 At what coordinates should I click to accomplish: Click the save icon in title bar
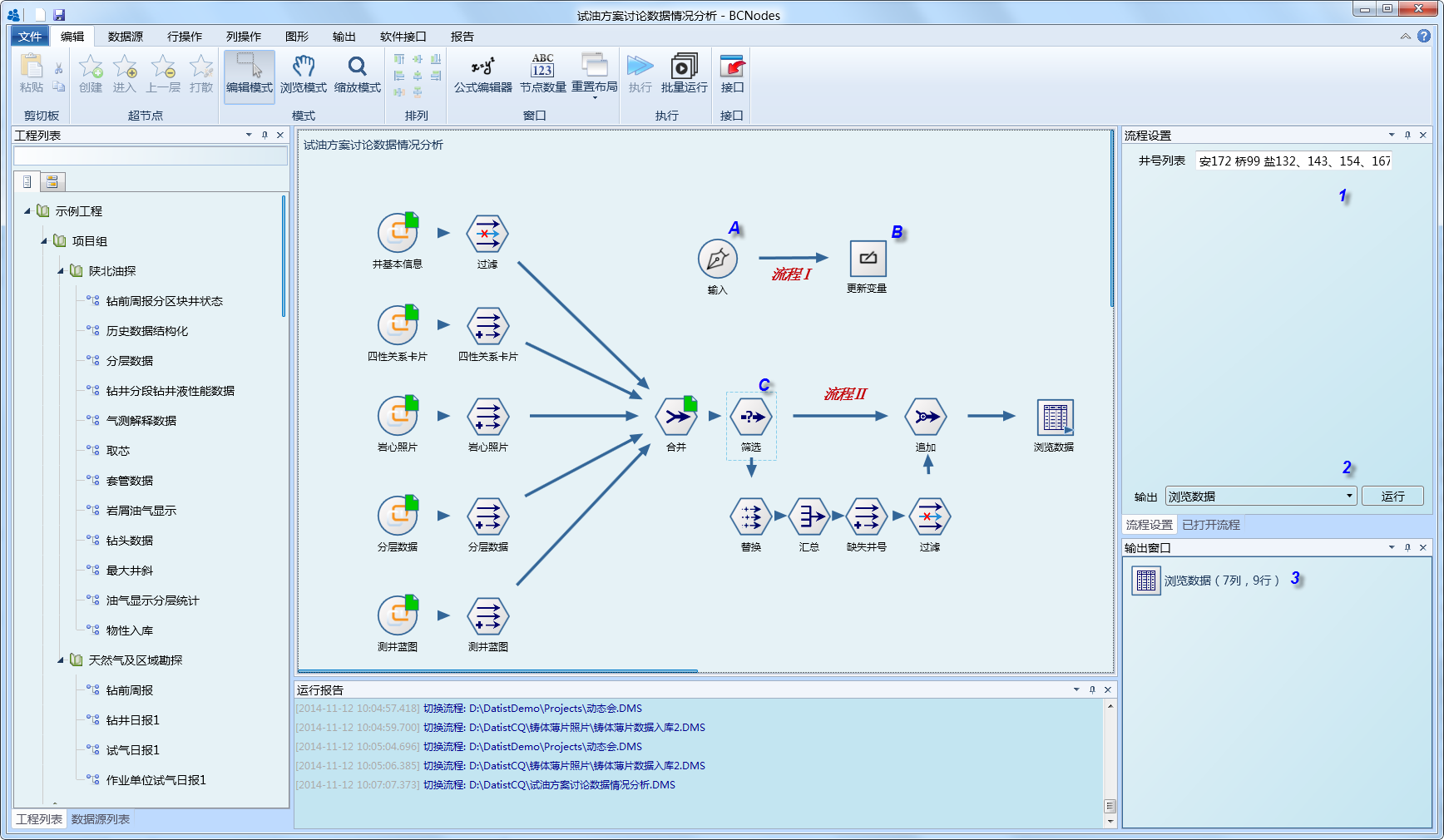click(59, 15)
